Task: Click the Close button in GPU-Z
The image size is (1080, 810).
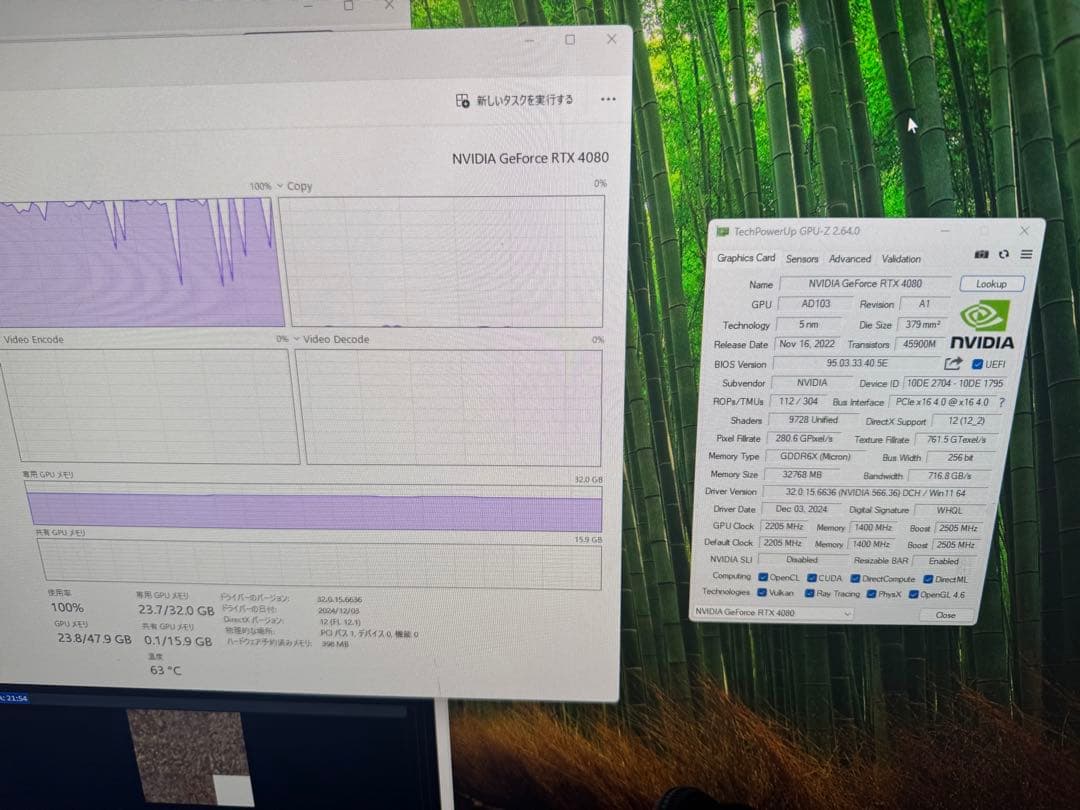Action: [x=945, y=615]
